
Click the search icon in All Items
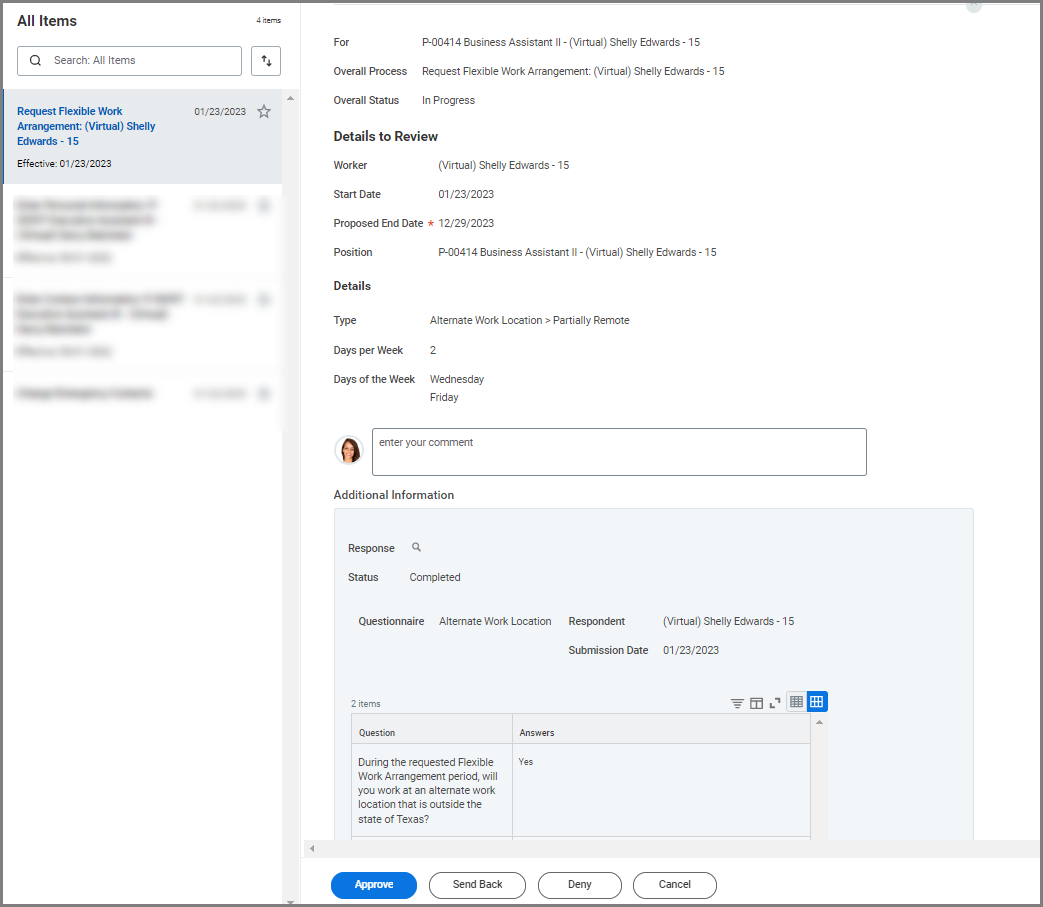(x=36, y=61)
